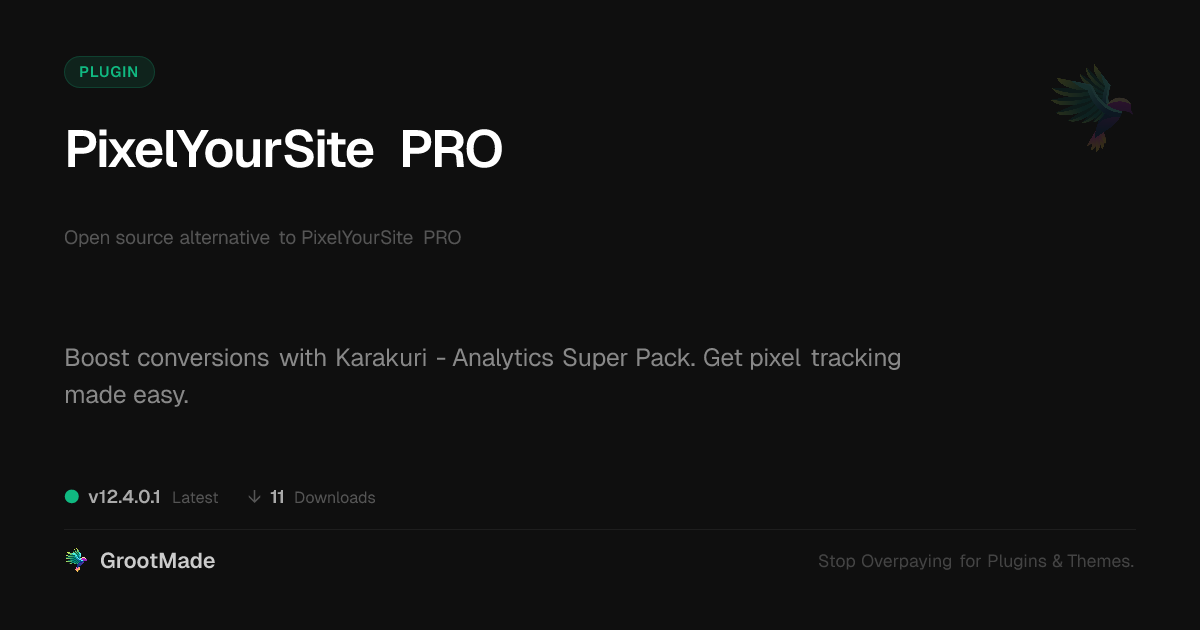Click the large hummingbird logo at top right
1200x630 pixels.
coord(1092,106)
